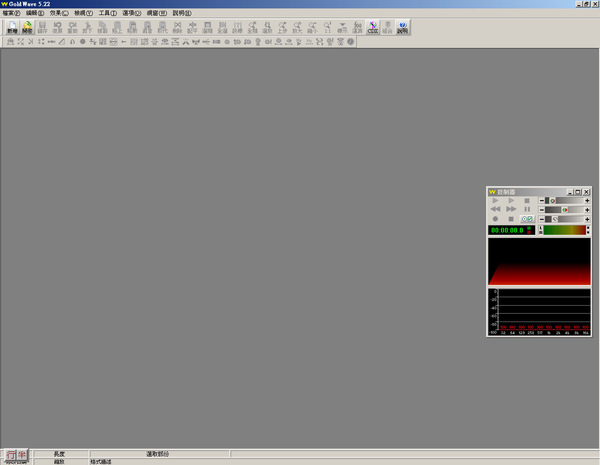Viewport: 600px width, 465px height.
Task: Open the Control properties button
Action: tap(527, 219)
